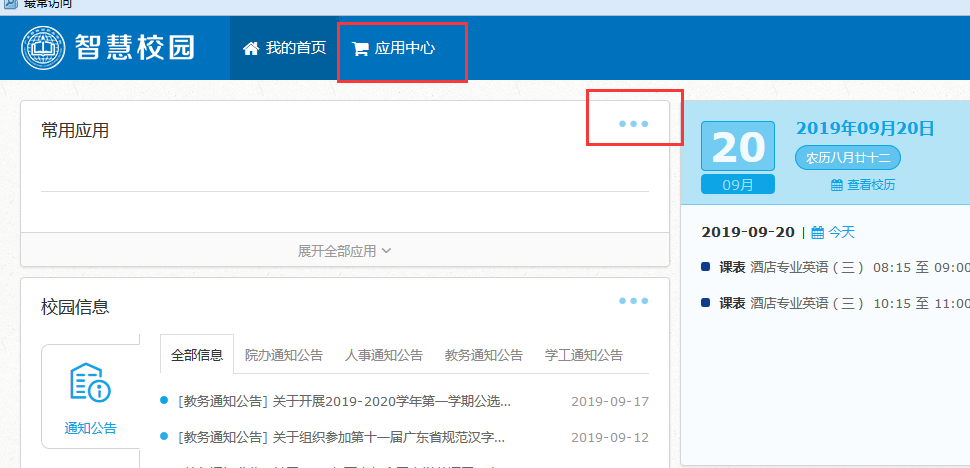Click the home icon beside 我的首页
Viewport: 970px width, 468px height.
click(251, 49)
